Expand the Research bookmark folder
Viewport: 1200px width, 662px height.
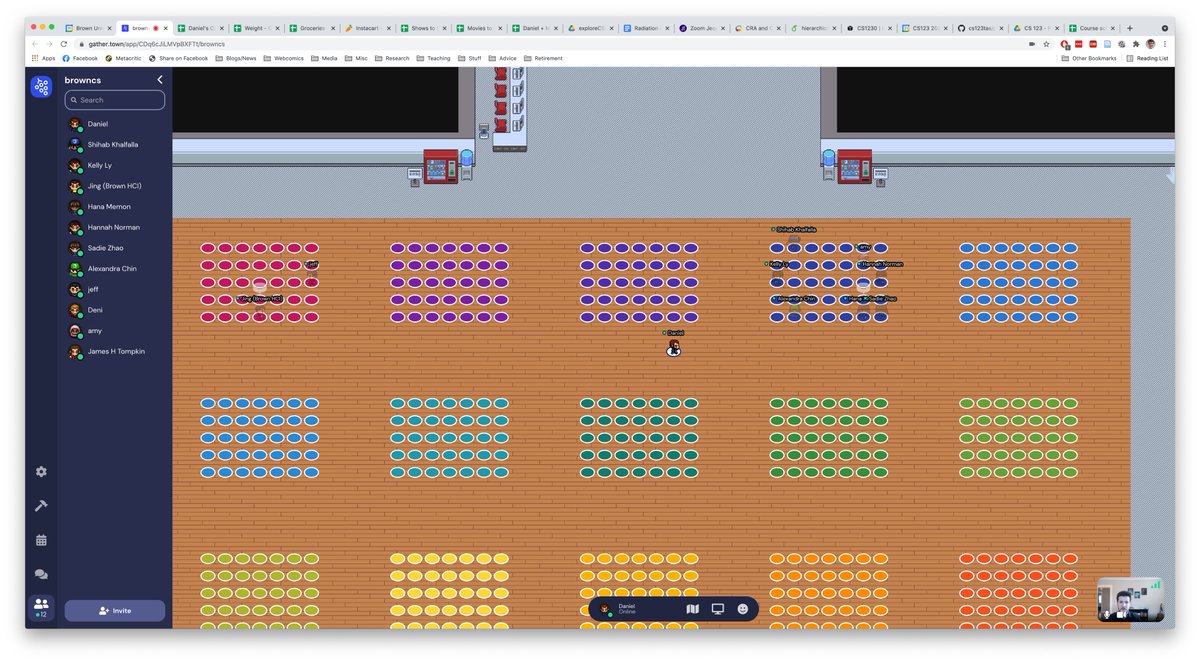coord(393,58)
